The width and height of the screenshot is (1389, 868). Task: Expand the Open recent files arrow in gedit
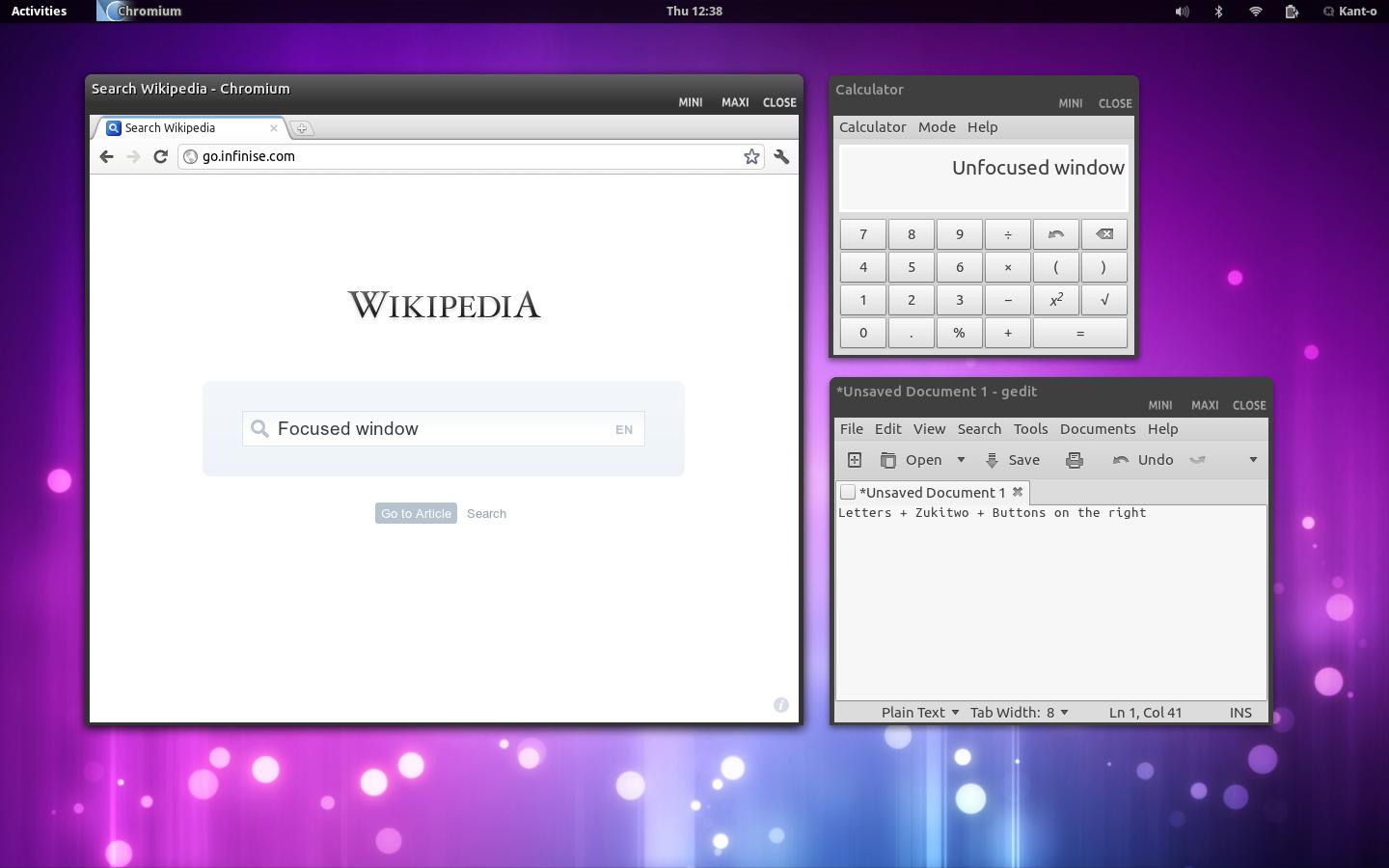pos(961,460)
